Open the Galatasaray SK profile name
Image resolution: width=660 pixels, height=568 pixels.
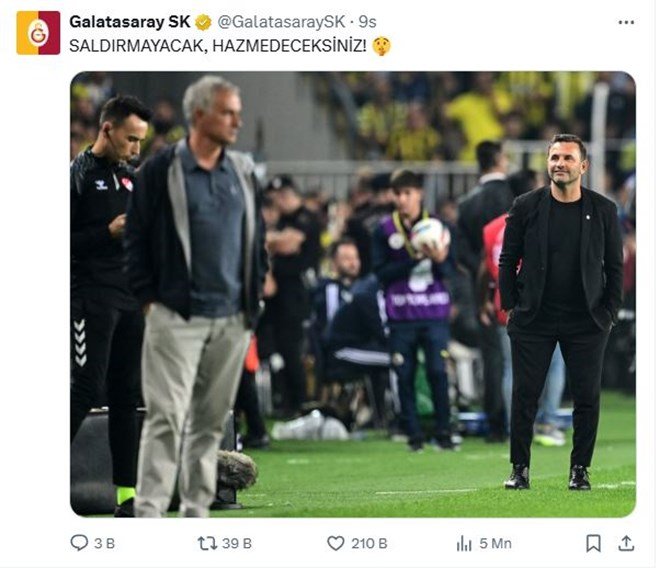coord(130,22)
